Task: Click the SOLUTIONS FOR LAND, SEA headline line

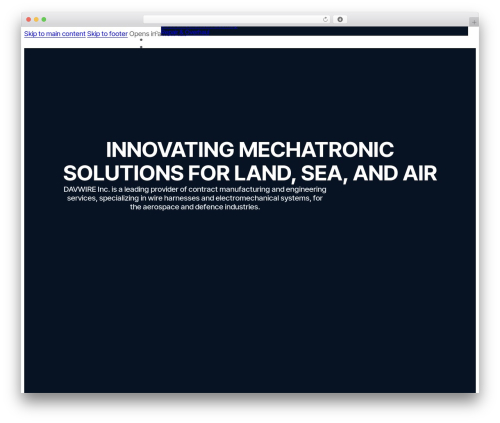Action: 250,173
